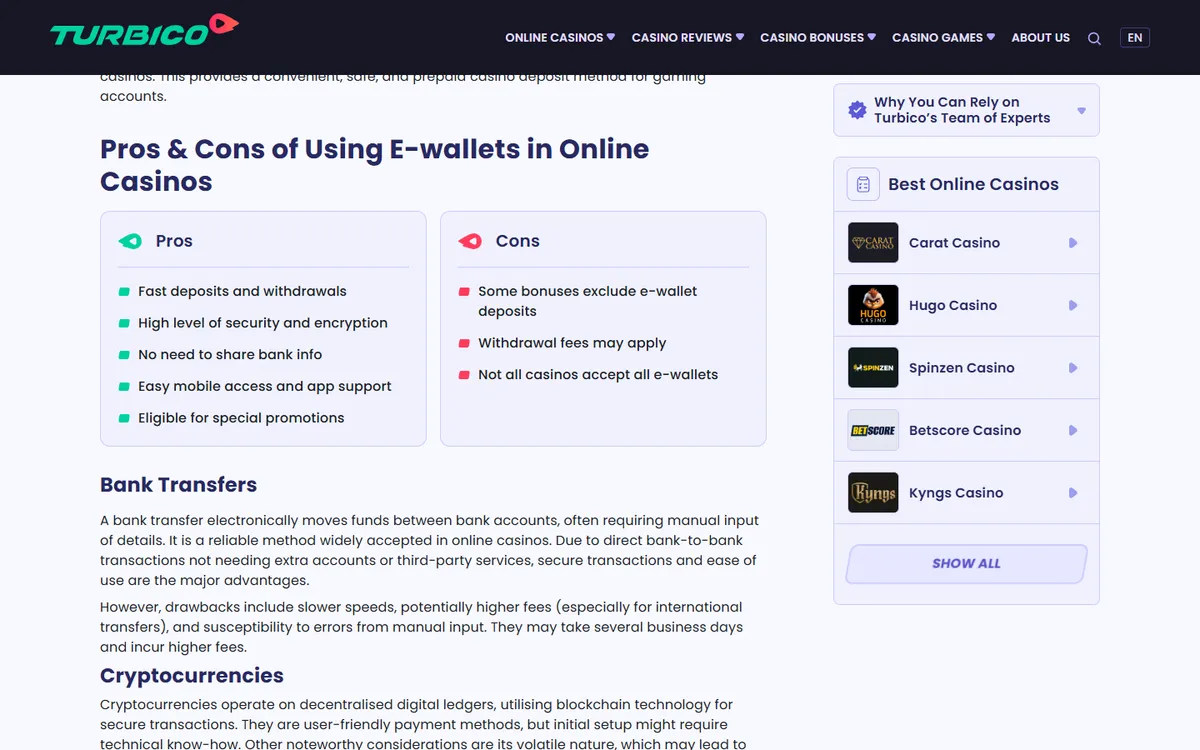Expand the Casino Games menu
Viewport: 1200px width, 750px height.
click(943, 37)
